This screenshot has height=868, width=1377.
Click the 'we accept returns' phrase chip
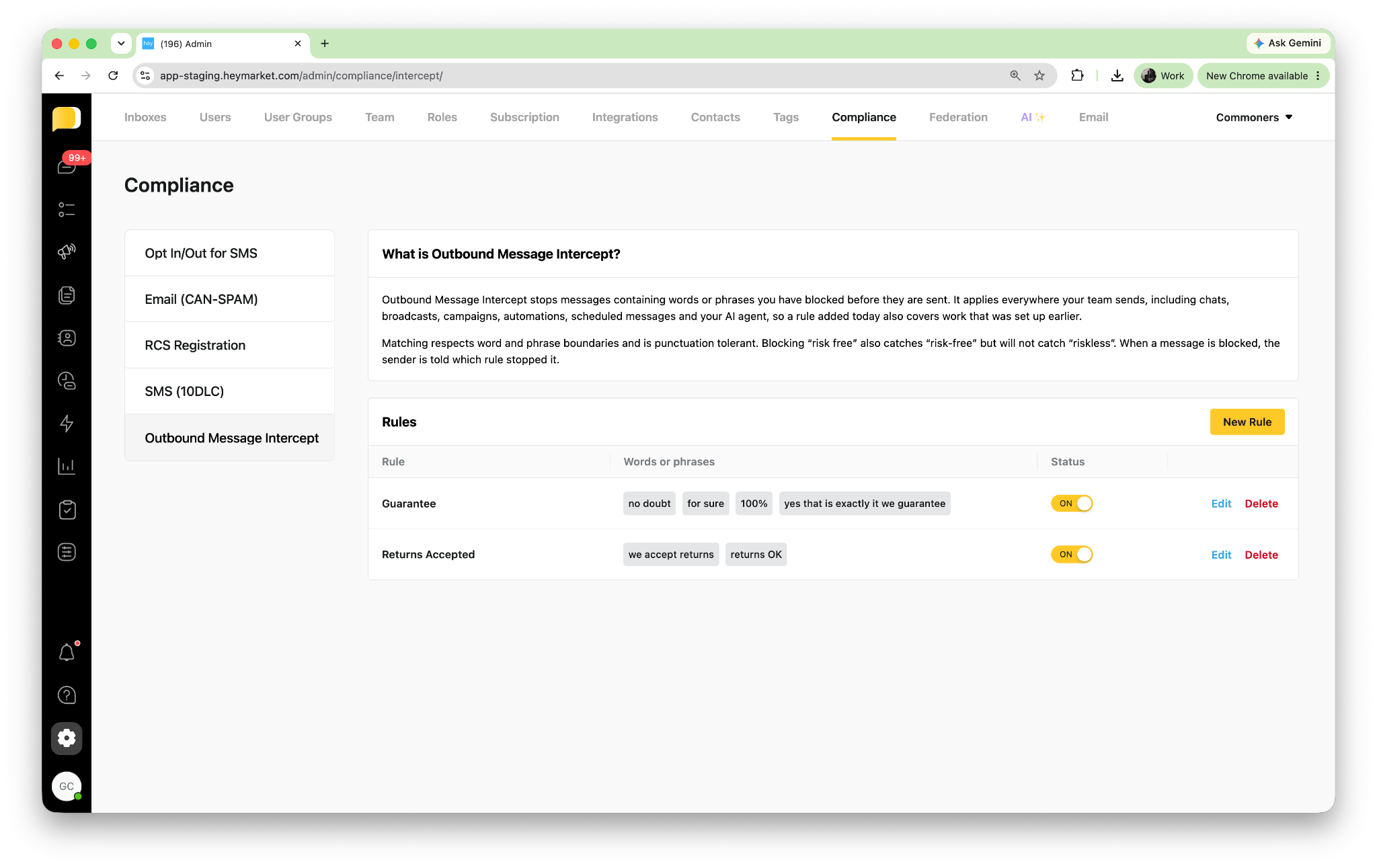click(x=671, y=555)
